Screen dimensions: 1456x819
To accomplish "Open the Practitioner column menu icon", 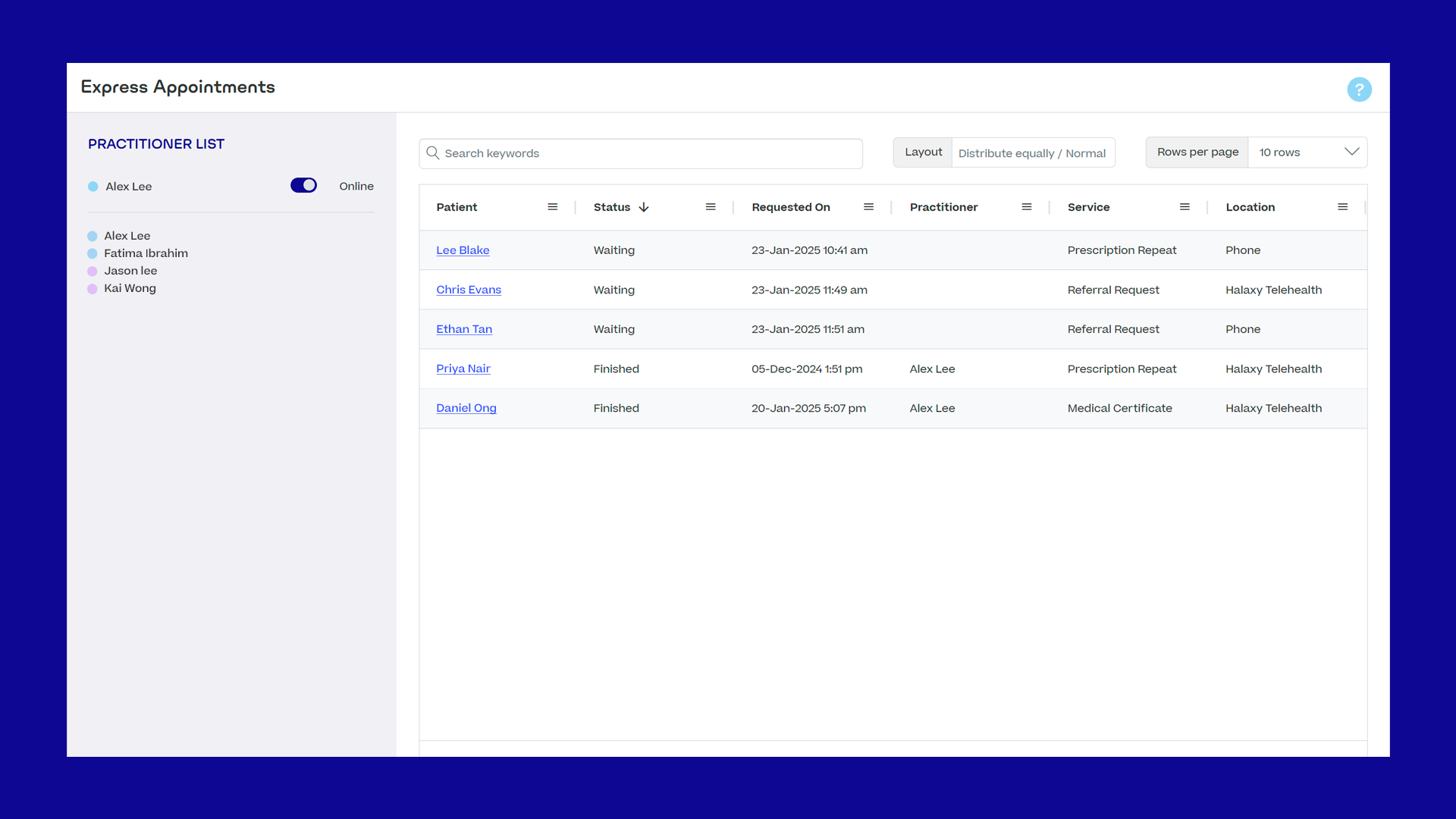I will 1027,207.
